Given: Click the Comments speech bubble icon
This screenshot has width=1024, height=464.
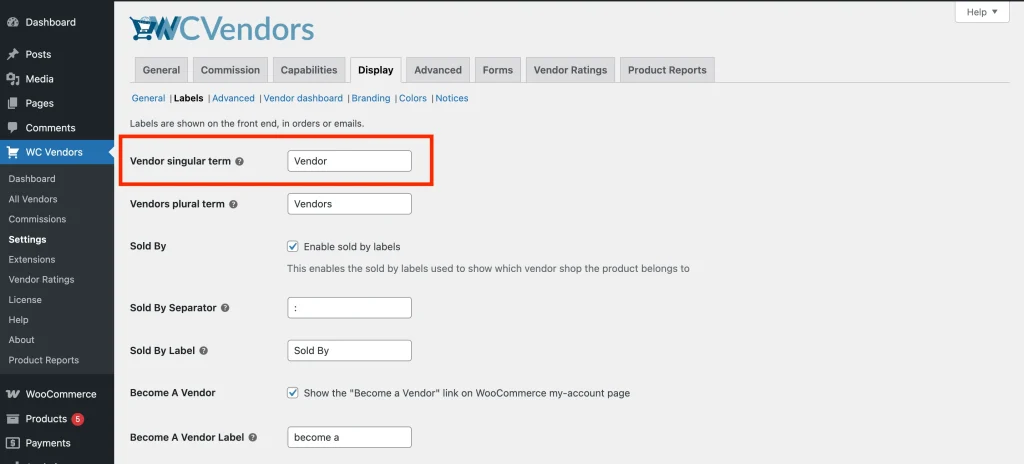Looking at the screenshot, I should coord(12,128).
